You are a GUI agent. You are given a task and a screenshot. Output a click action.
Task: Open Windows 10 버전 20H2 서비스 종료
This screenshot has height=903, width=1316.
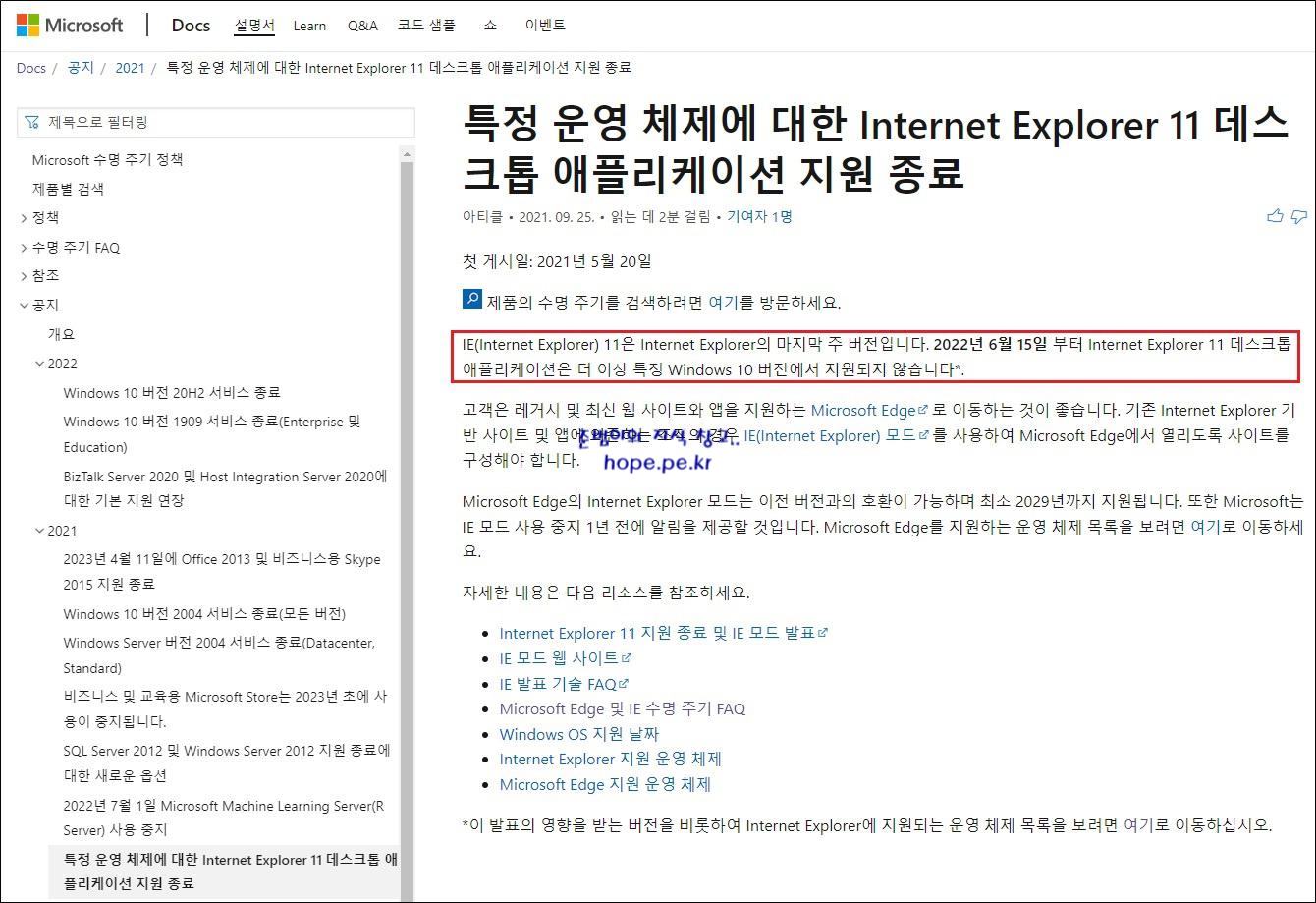(x=172, y=393)
